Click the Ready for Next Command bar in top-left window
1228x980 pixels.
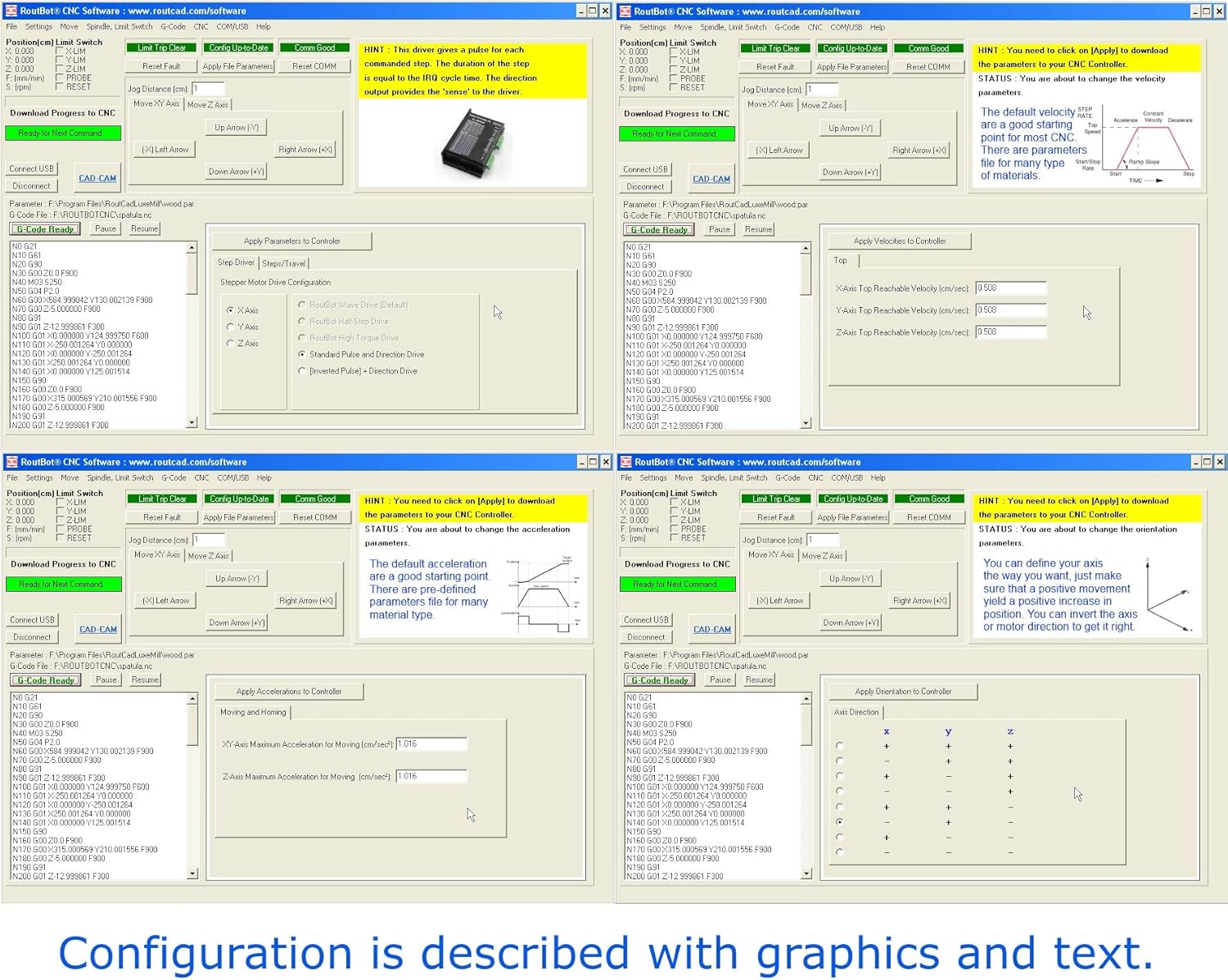[63, 133]
